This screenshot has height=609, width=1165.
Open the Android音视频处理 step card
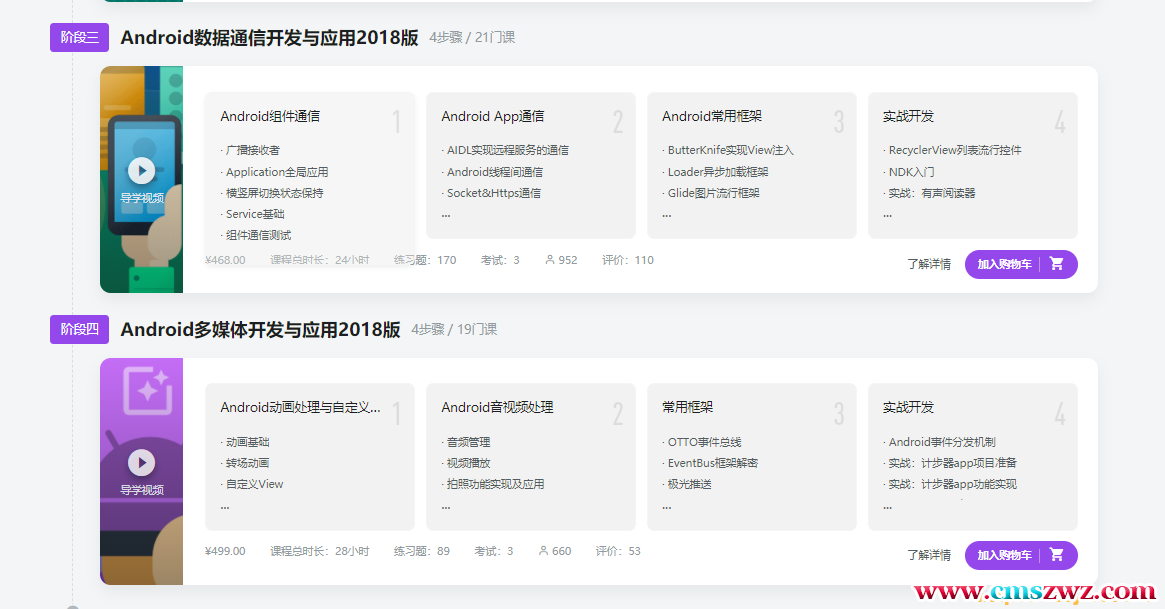[530, 457]
